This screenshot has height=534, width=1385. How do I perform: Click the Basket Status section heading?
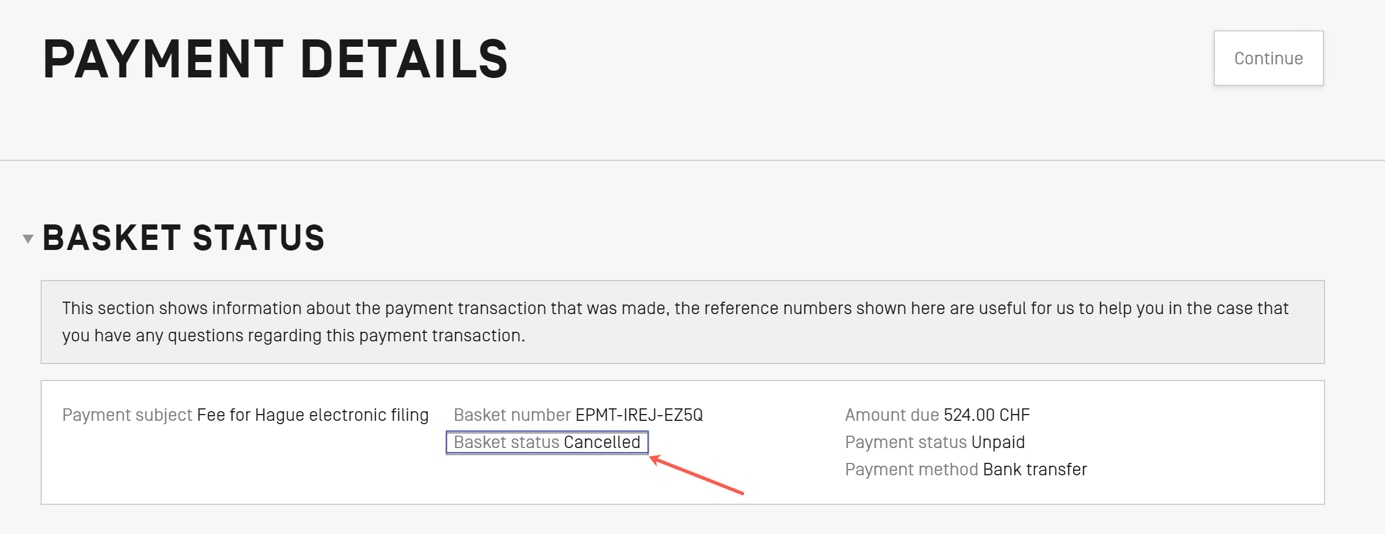(184, 238)
